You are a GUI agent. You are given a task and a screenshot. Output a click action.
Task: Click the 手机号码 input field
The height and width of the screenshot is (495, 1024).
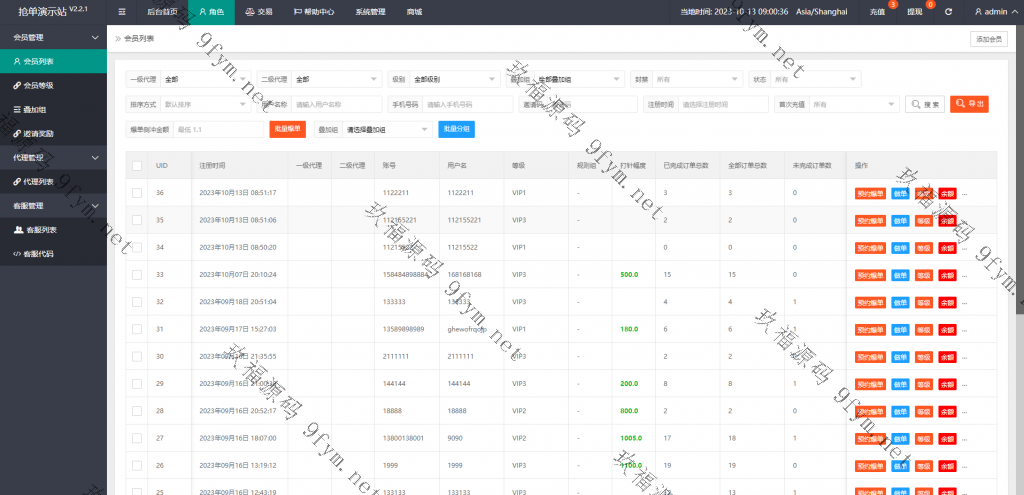[468, 104]
